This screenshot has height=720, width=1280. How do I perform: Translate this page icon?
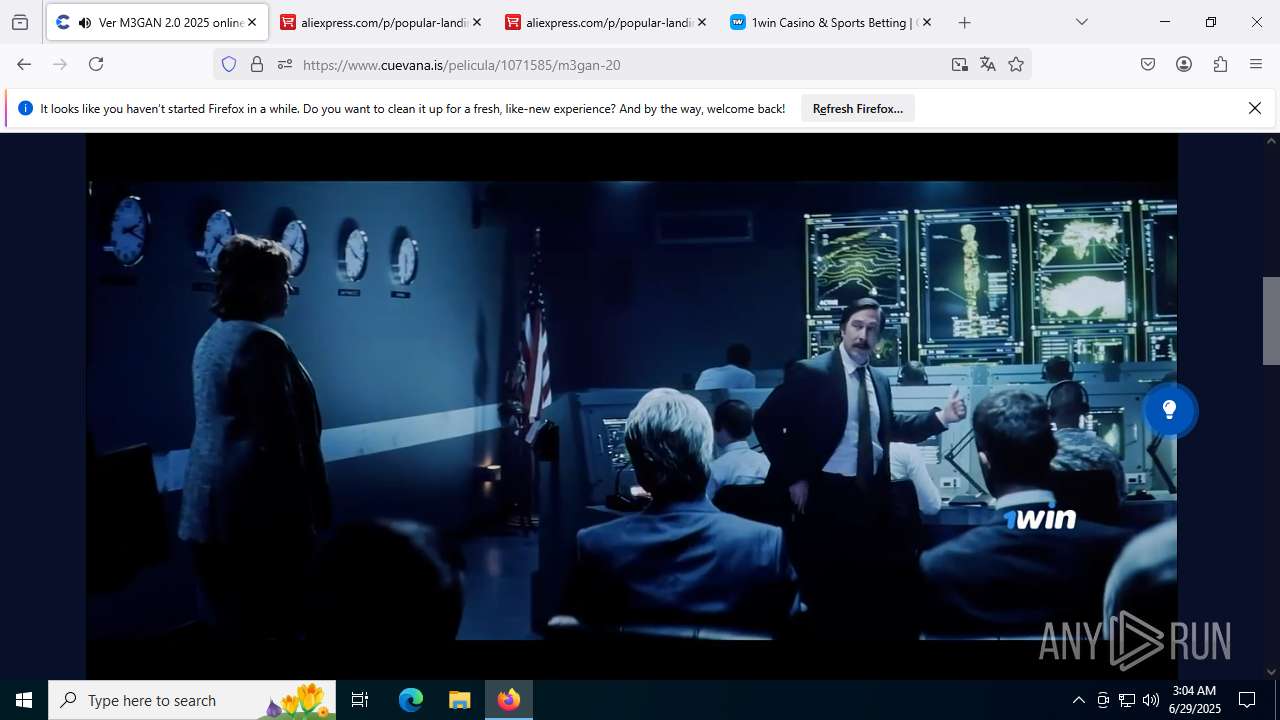(x=988, y=64)
